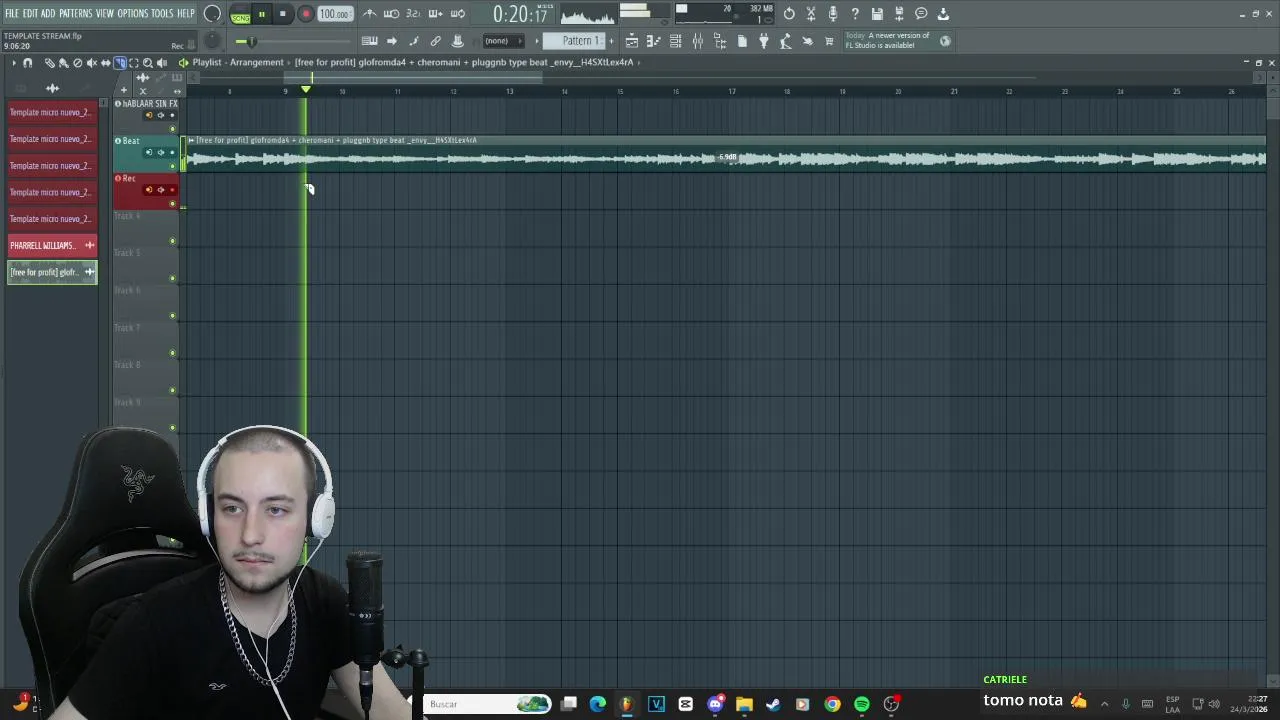Select the playlist slice tool
The width and height of the screenshot is (1280, 720).
(x=119, y=63)
